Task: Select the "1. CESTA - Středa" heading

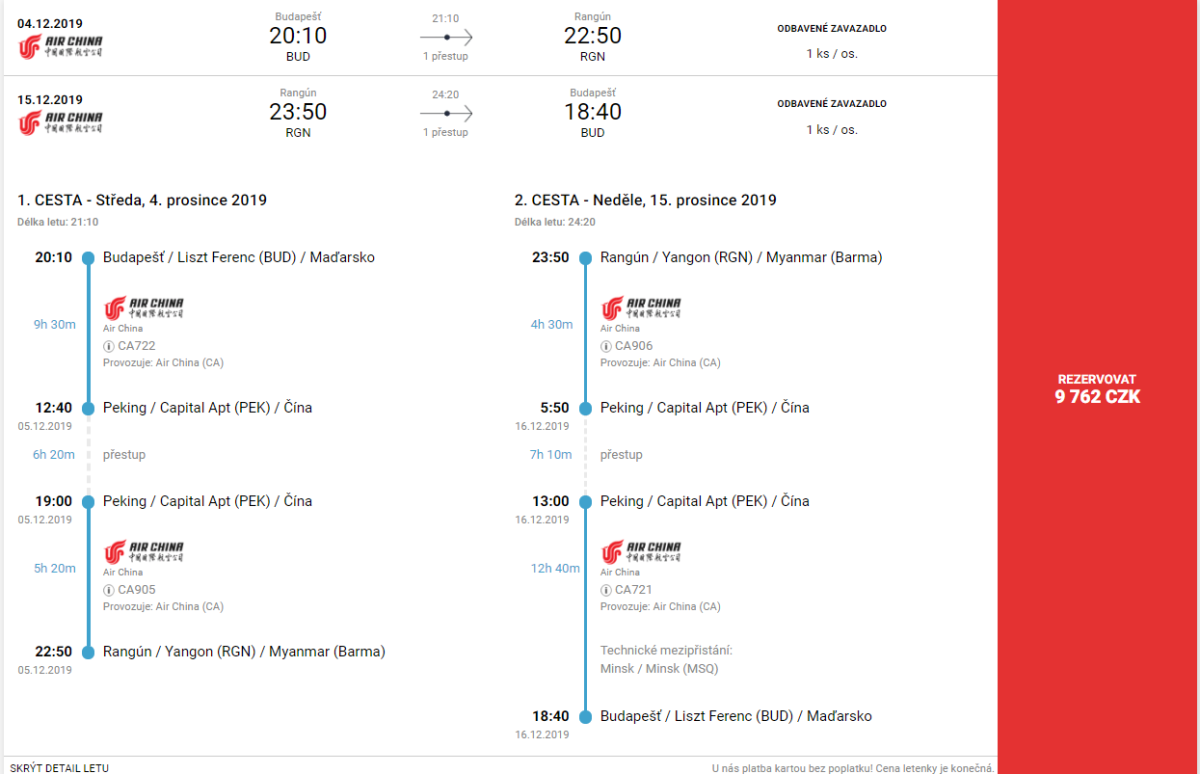Action: [142, 200]
